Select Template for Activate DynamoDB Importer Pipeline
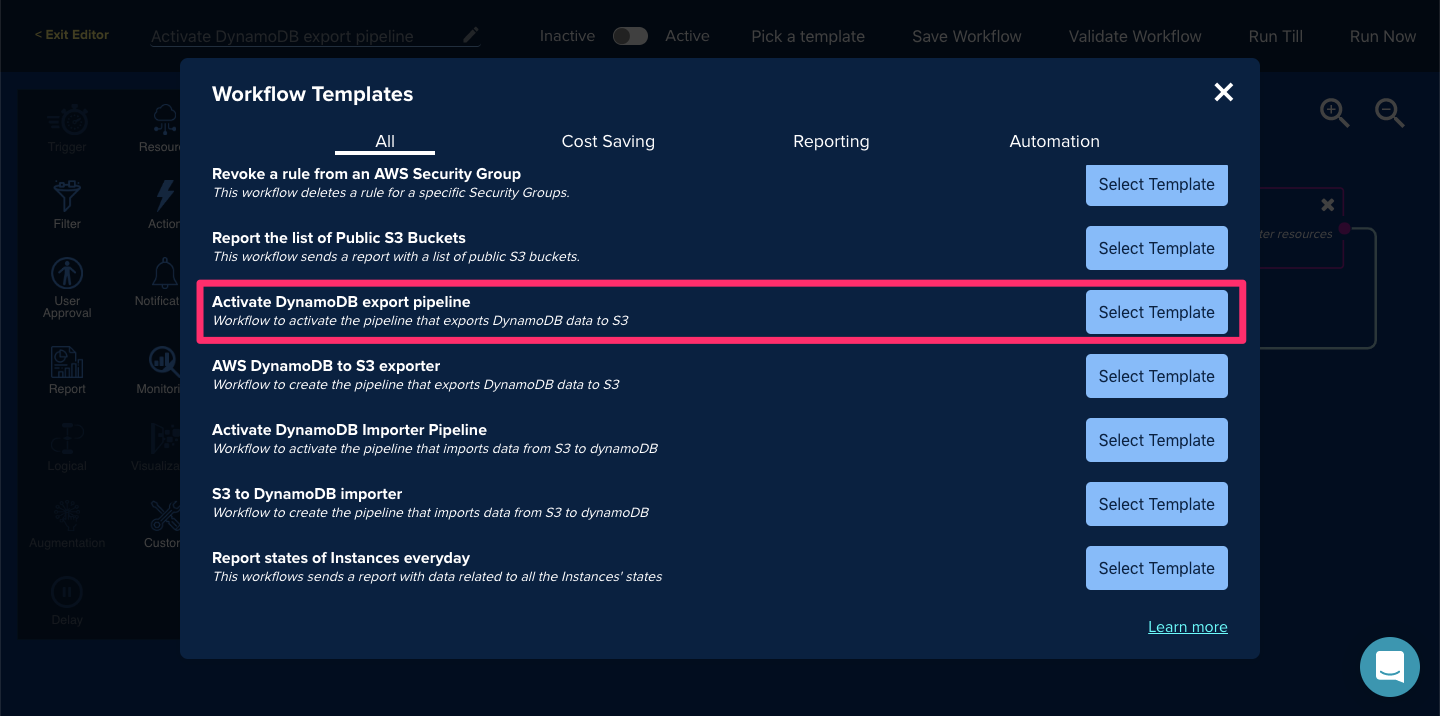 pyautogui.click(x=1157, y=440)
